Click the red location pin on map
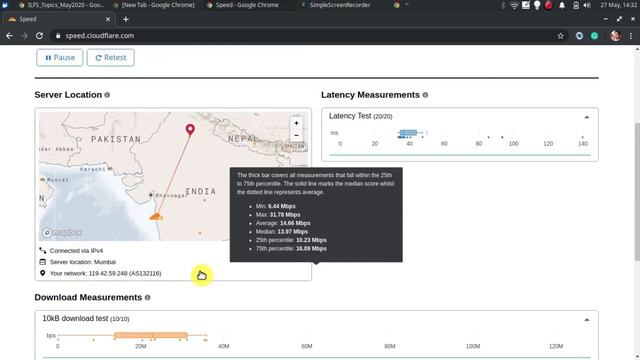The image size is (640, 360). pos(190,129)
